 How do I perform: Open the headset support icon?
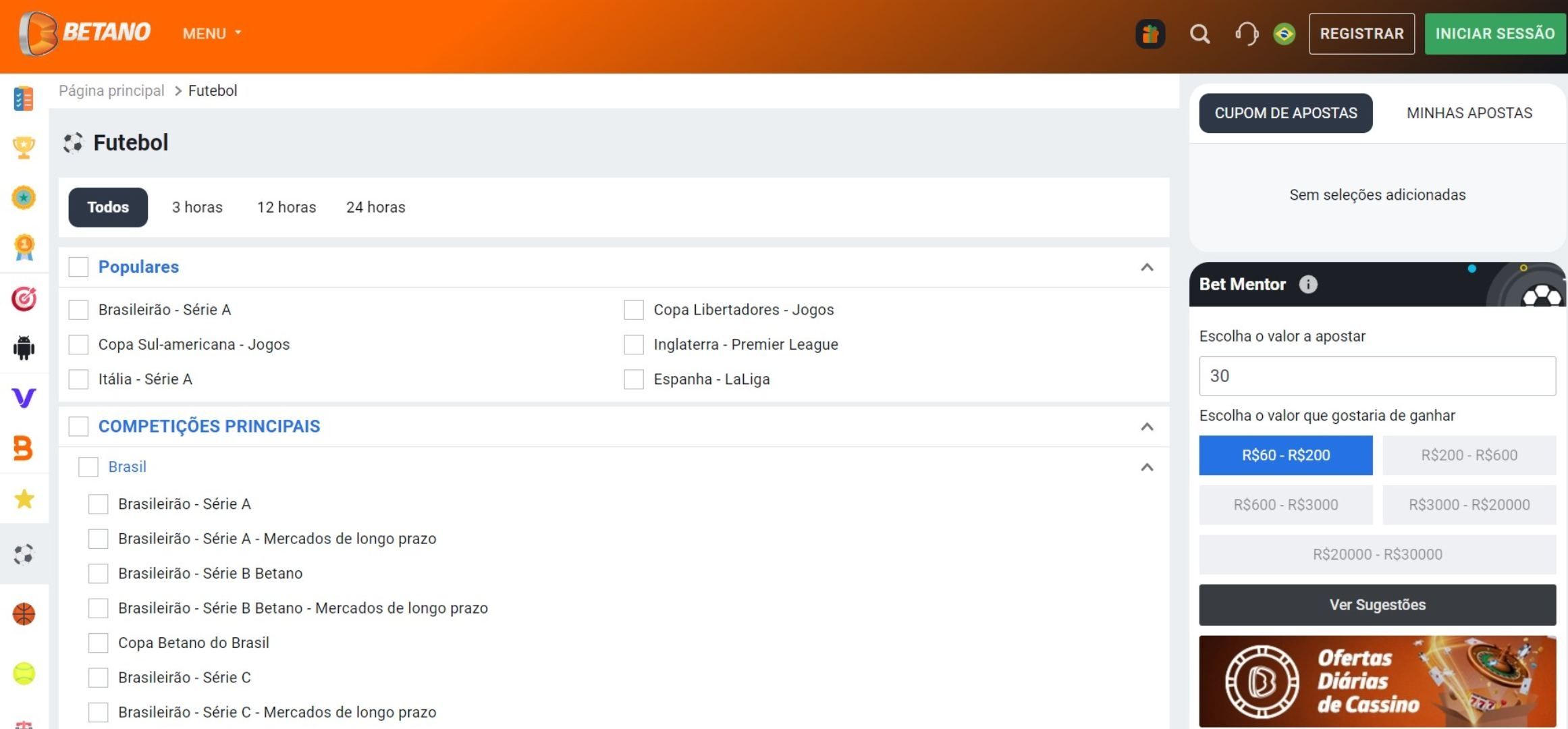pyautogui.click(x=1246, y=34)
